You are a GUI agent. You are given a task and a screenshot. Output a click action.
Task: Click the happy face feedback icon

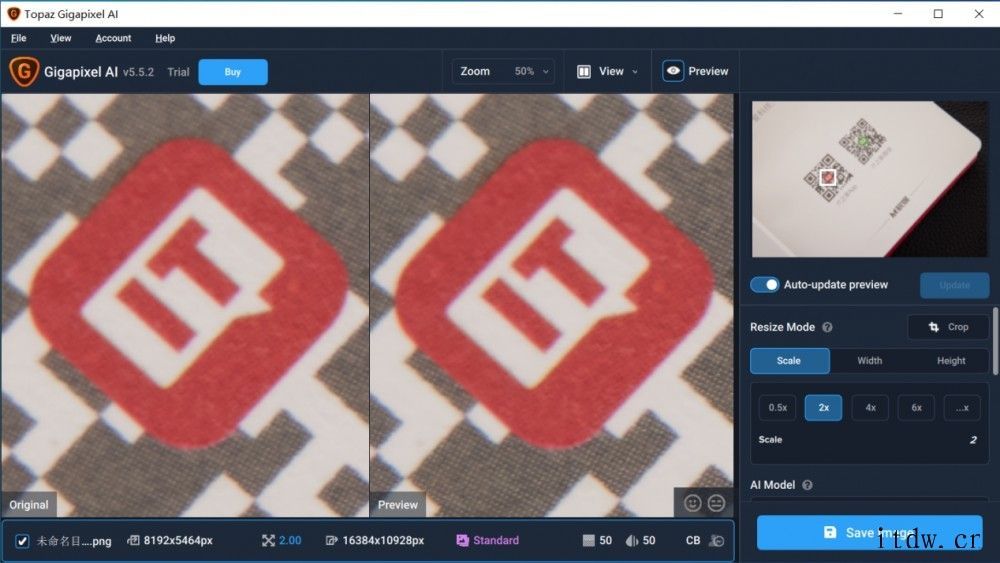[693, 503]
